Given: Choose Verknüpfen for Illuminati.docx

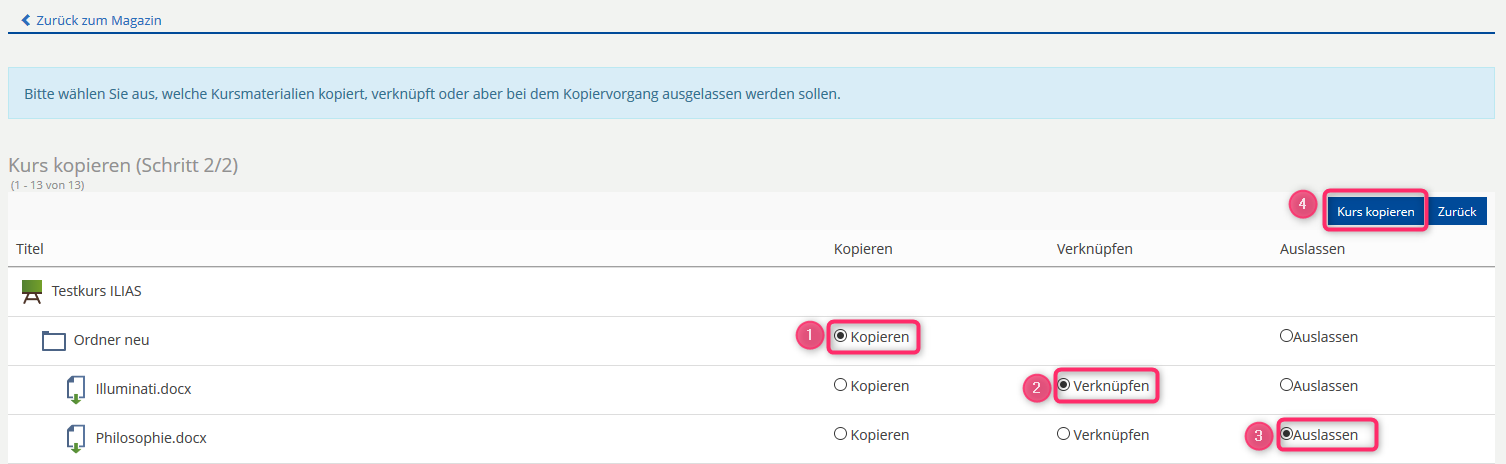Looking at the screenshot, I should click(x=1064, y=385).
